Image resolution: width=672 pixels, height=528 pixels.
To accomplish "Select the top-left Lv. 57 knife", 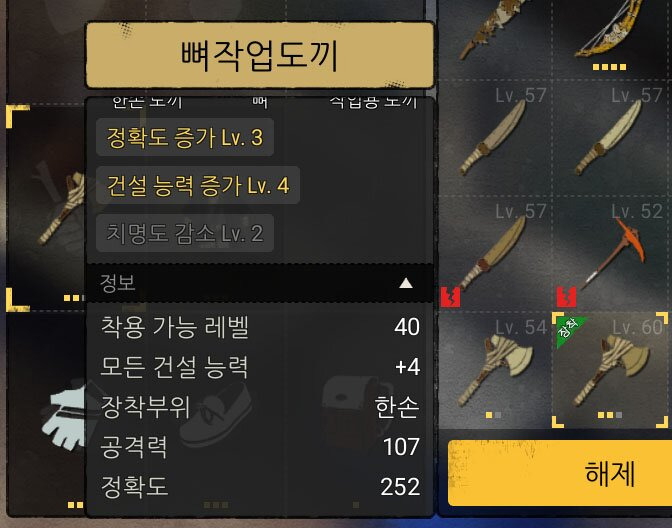I will pos(495,138).
